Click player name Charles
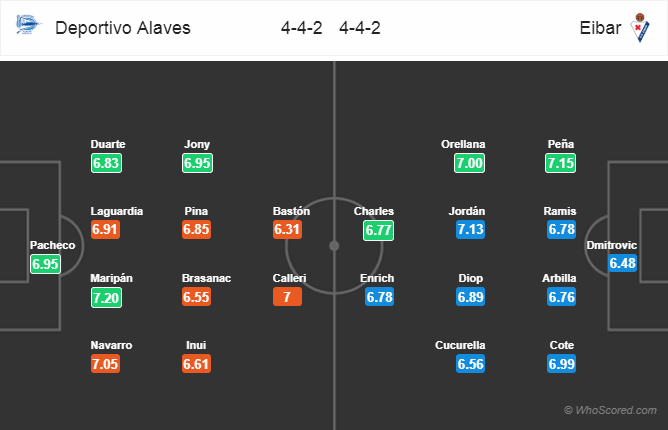 tap(374, 211)
